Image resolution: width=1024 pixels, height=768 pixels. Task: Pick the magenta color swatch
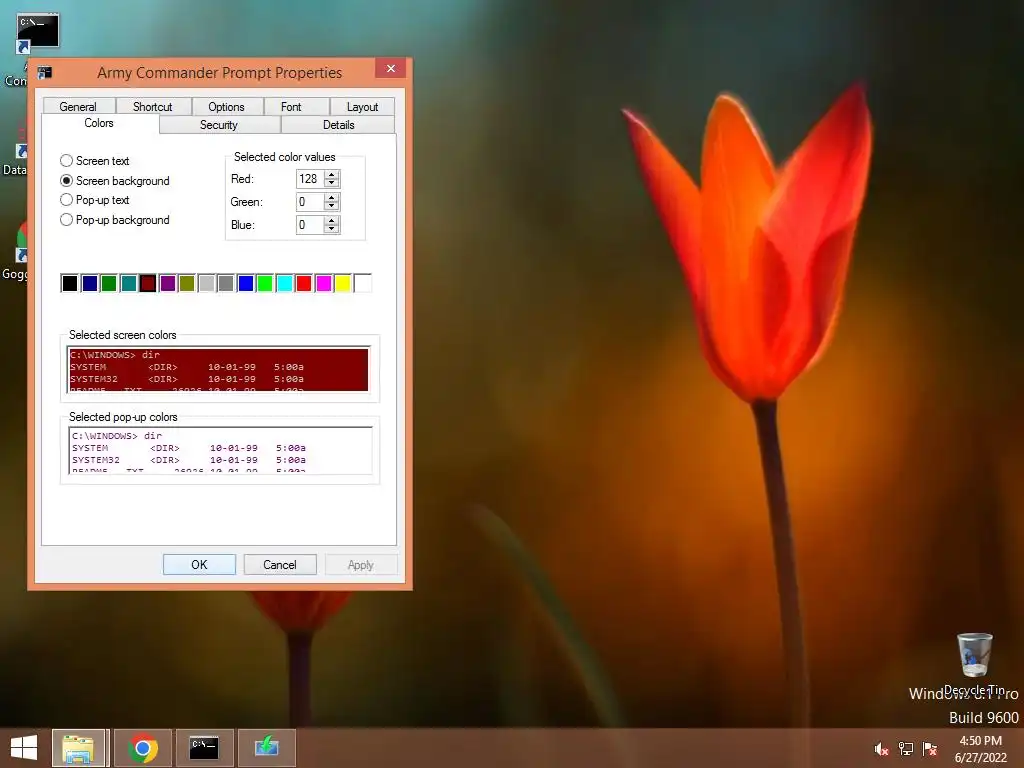(x=324, y=283)
